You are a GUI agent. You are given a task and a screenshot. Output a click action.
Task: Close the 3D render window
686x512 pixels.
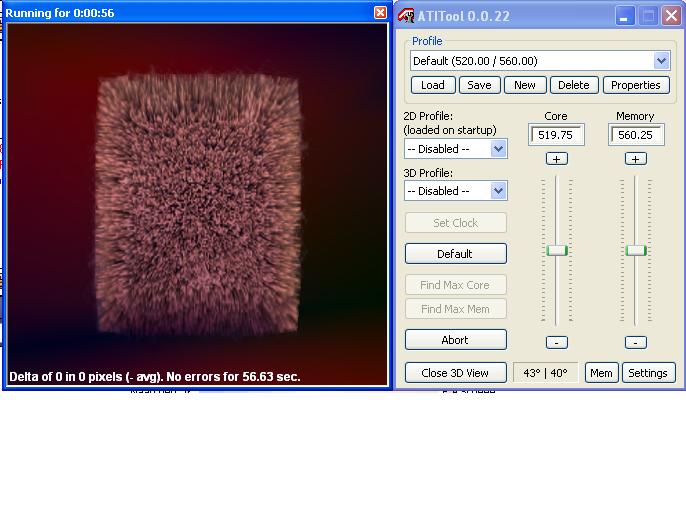coord(380,13)
